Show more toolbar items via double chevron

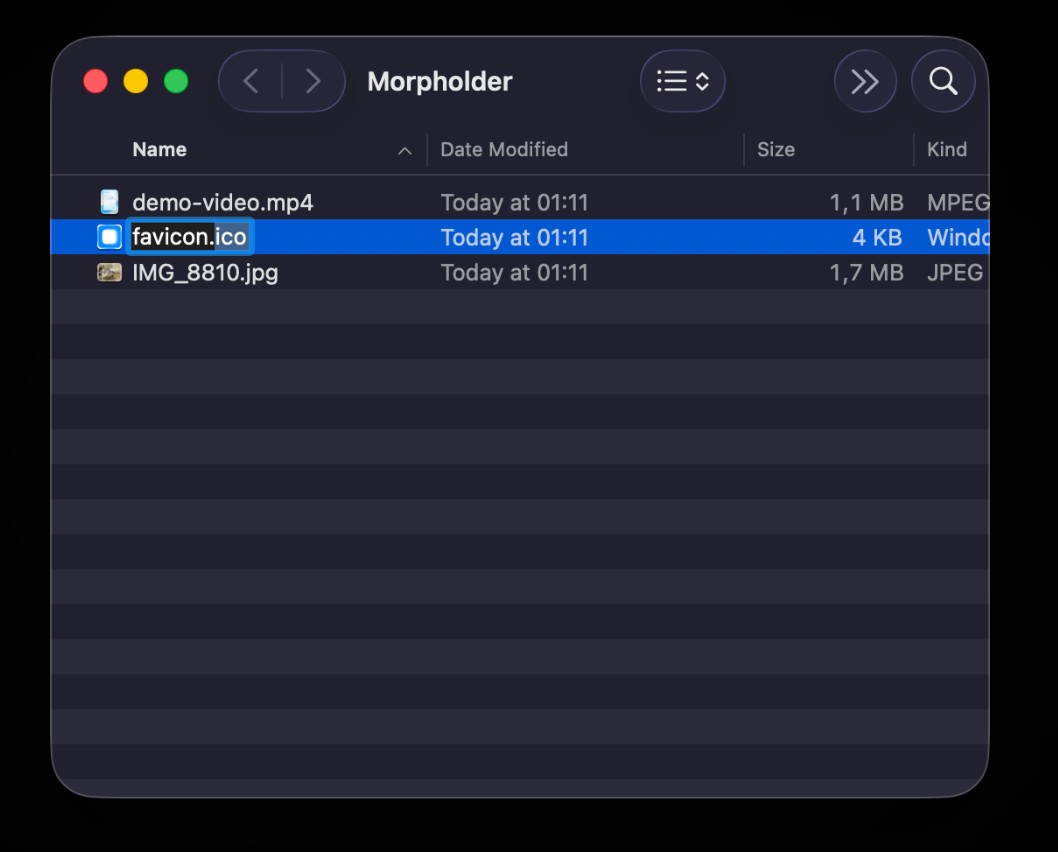tap(864, 81)
